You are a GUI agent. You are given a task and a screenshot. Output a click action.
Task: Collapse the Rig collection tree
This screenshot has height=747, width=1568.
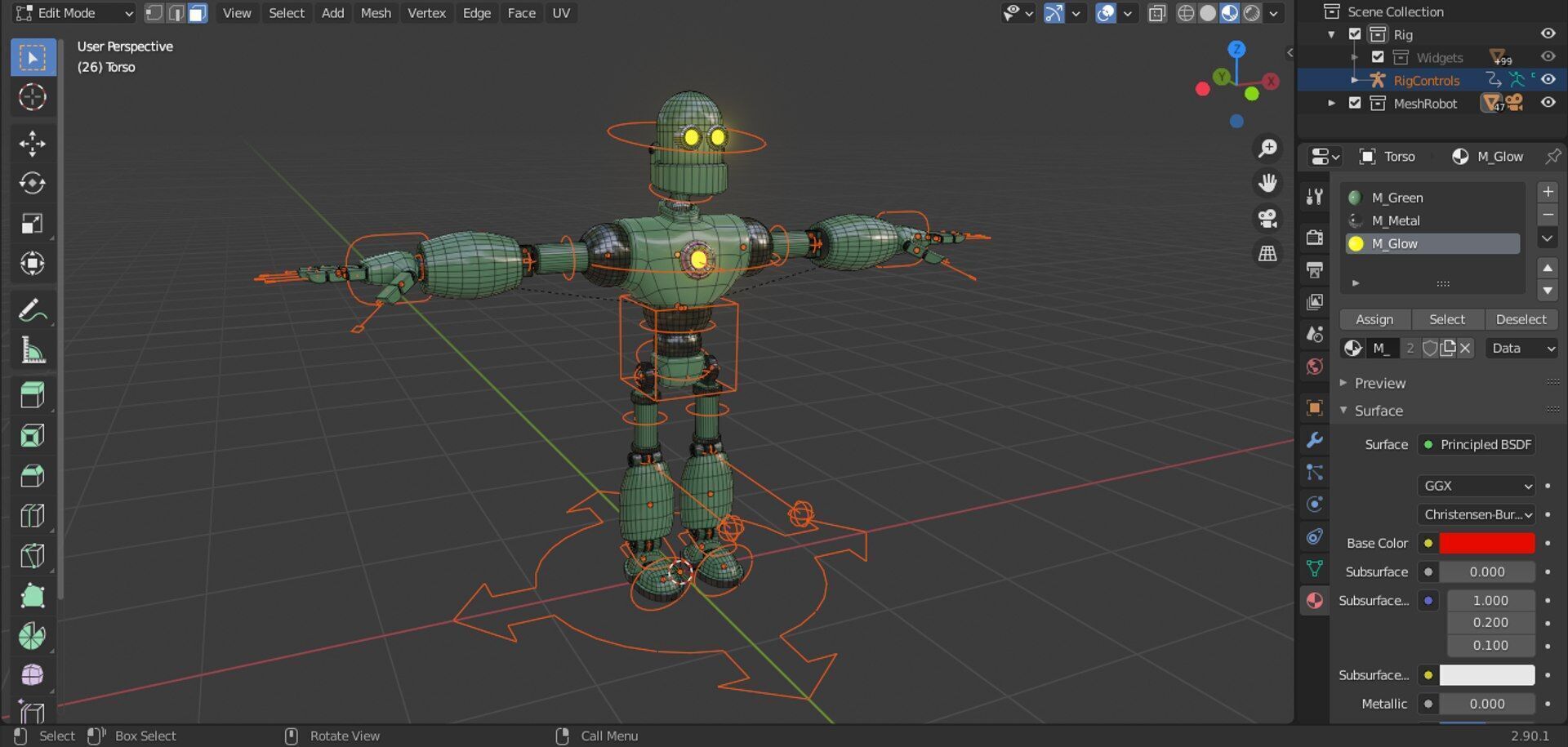[x=1332, y=34]
